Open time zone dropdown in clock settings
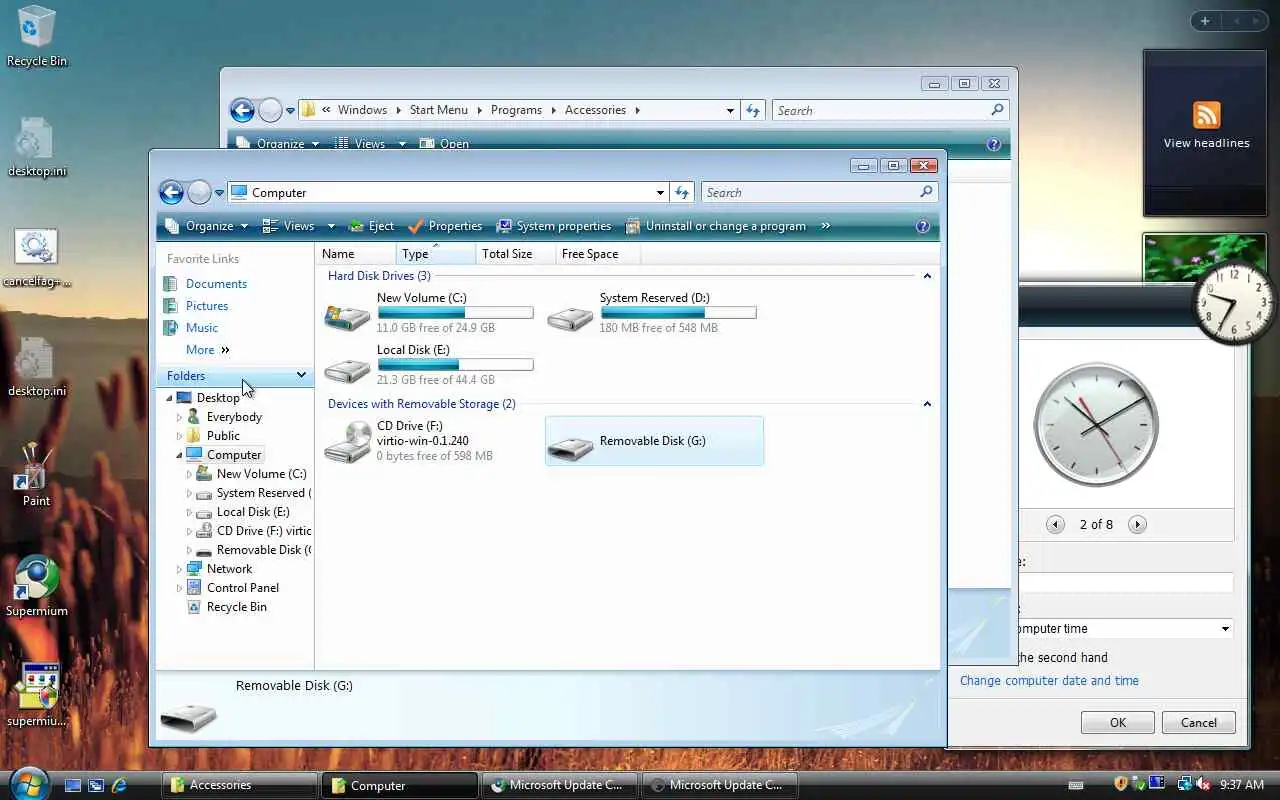 click(1225, 629)
